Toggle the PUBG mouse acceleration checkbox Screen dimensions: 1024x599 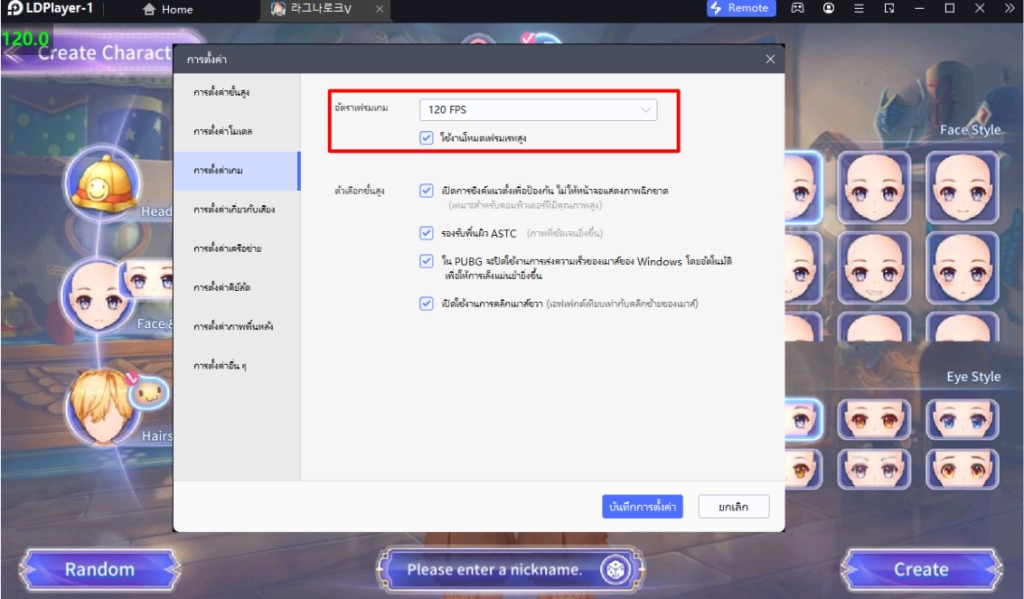tap(426, 261)
